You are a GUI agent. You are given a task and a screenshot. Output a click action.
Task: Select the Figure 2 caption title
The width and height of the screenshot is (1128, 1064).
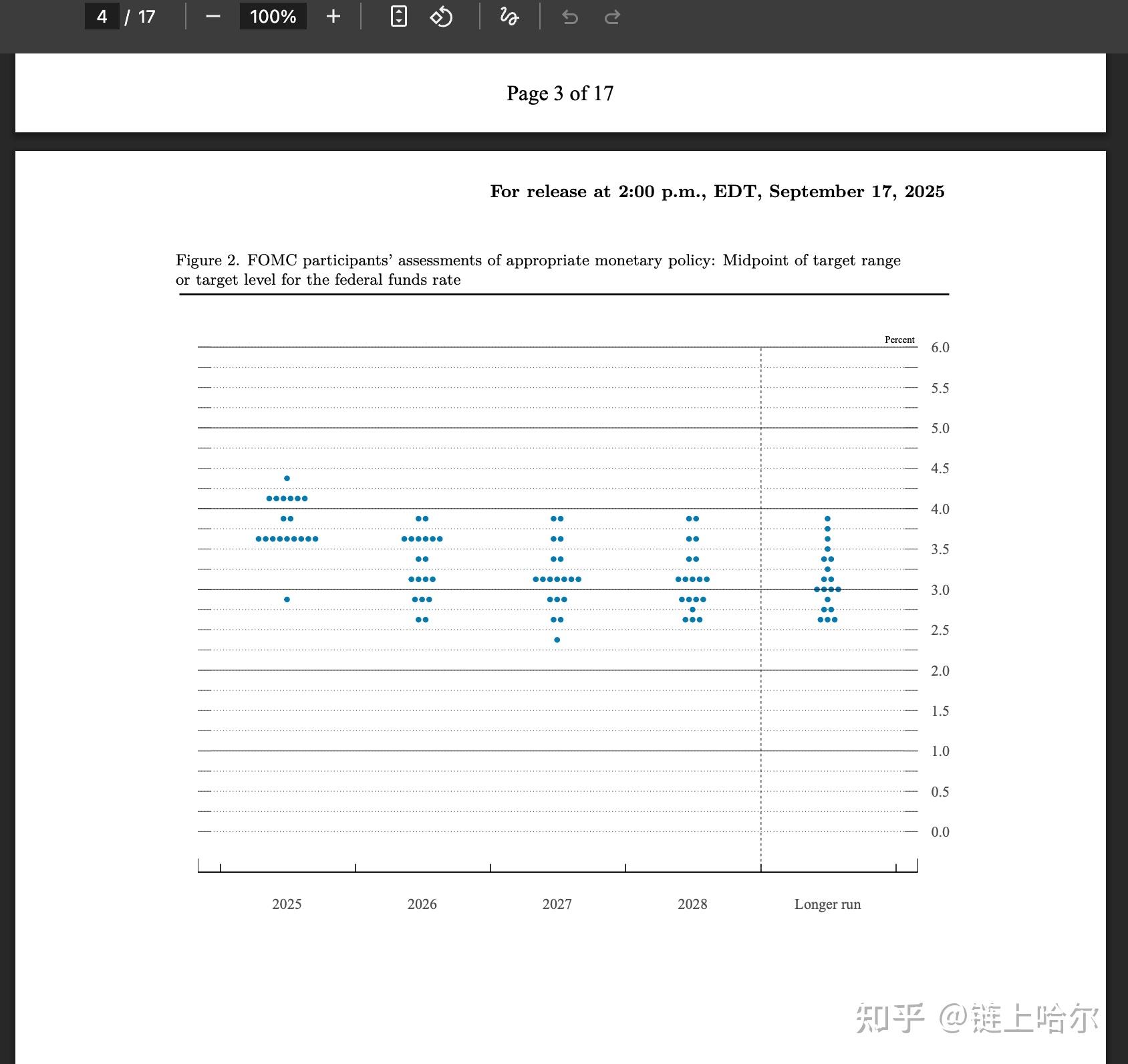538,270
